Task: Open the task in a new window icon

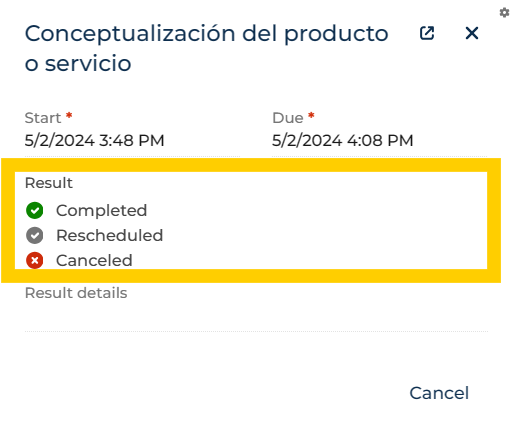Action: [x=427, y=33]
